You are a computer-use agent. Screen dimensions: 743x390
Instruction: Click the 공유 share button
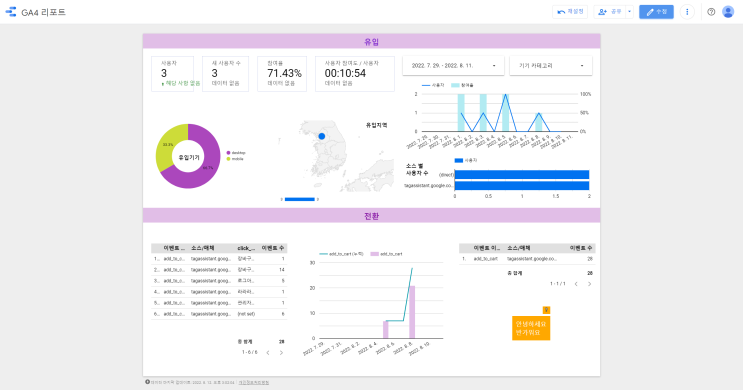click(x=610, y=12)
